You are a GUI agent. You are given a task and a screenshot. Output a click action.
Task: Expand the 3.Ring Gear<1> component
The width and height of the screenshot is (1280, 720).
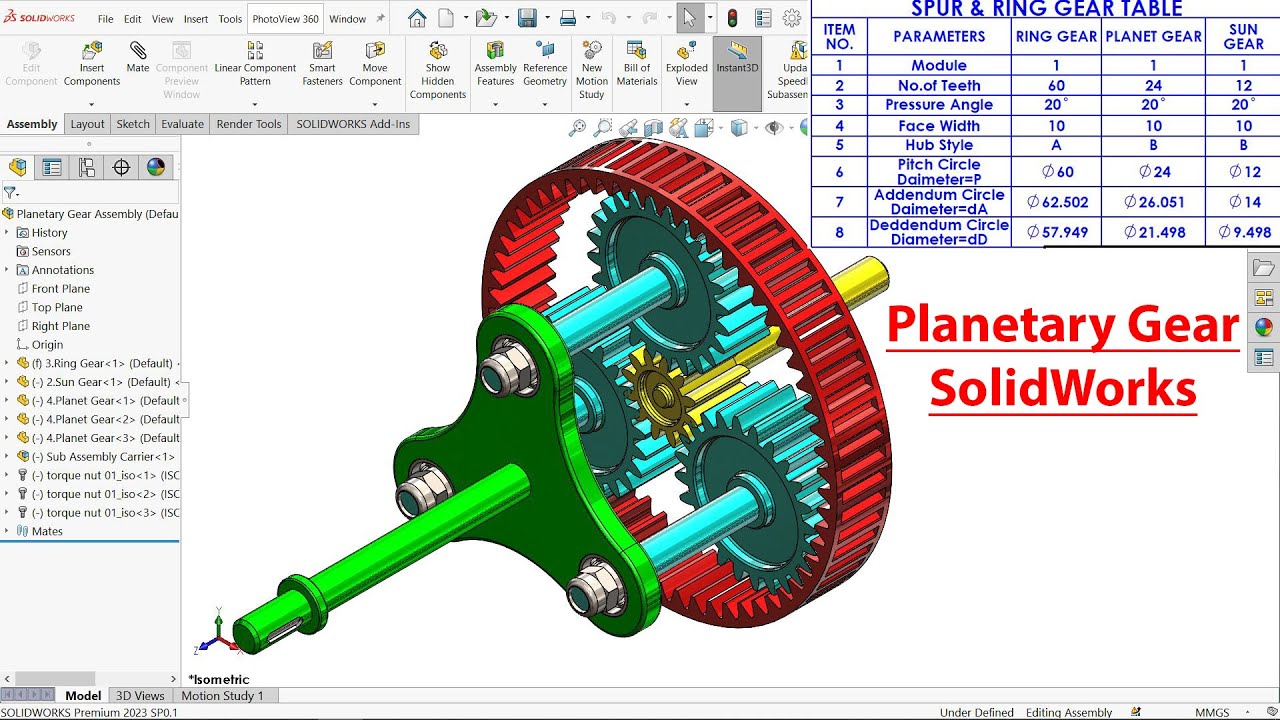(x=8, y=363)
